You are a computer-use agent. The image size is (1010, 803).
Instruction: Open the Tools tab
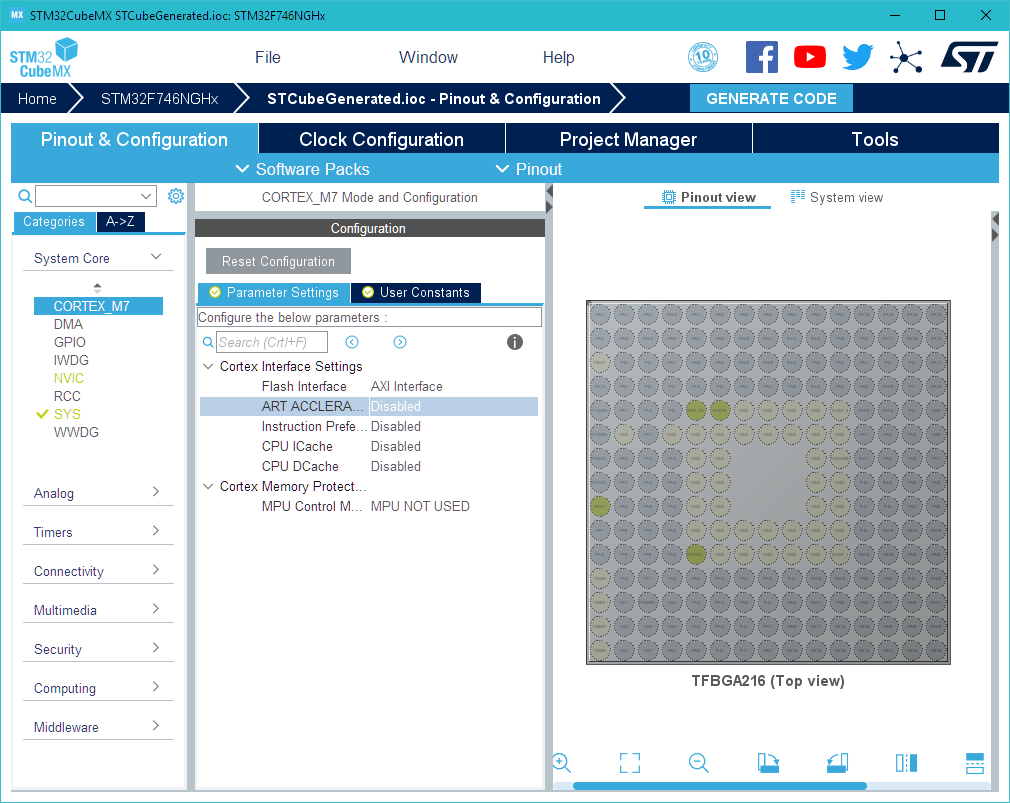(875, 139)
